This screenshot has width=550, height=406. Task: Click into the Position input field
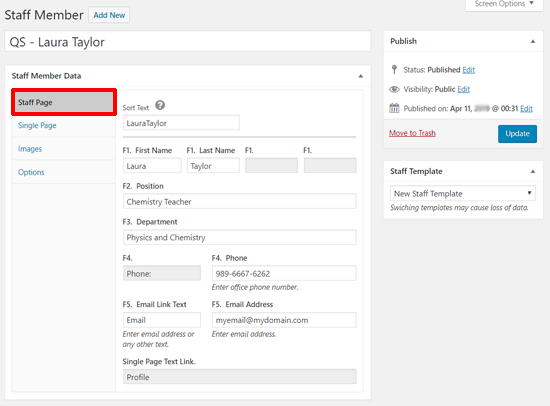coord(240,201)
